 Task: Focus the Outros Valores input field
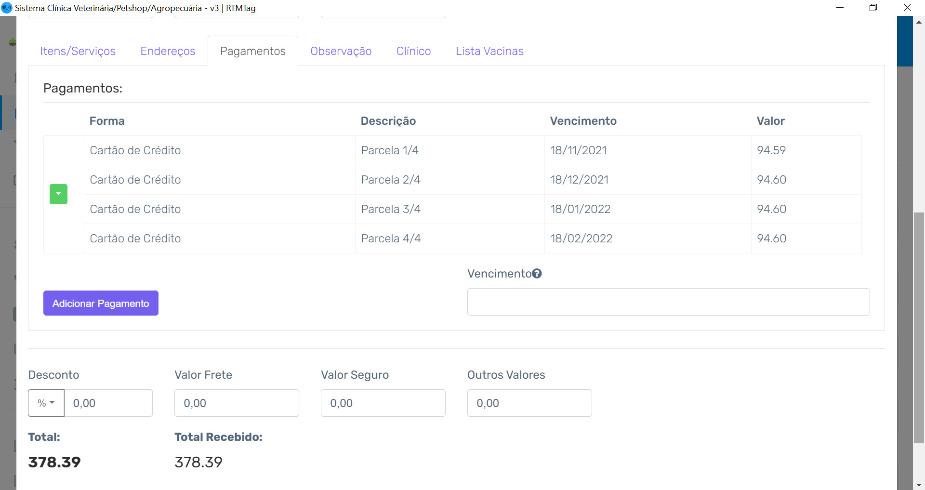tap(528, 403)
